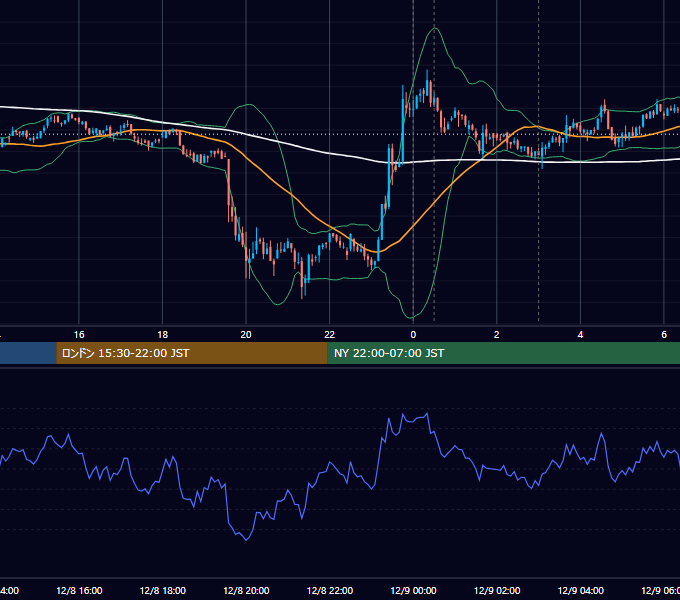The image size is (680, 600).
Task: Select the ロンドン 15:30-22:00 JST session bar
Action: point(192,353)
